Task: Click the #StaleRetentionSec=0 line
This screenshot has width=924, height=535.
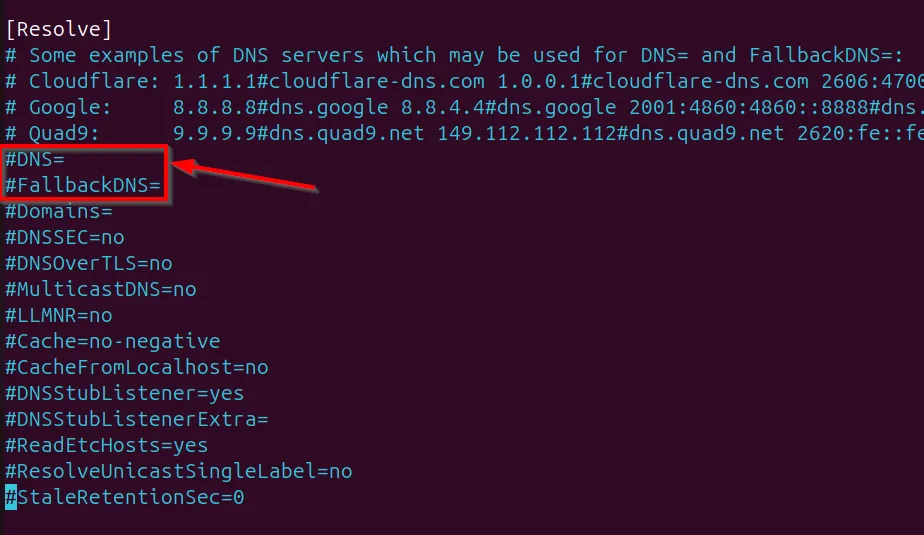Action: click(125, 497)
